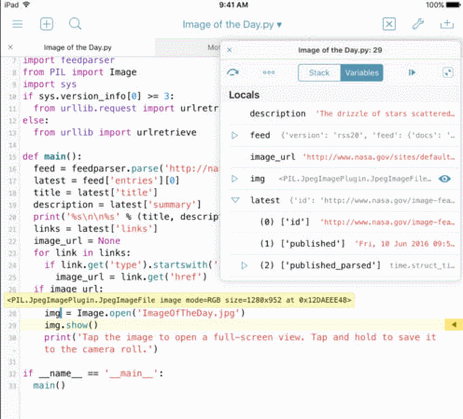The width and height of the screenshot is (463, 419).
Task: Open the file title dropdown 'Image of the Day.py'
Action: point(232,25)
